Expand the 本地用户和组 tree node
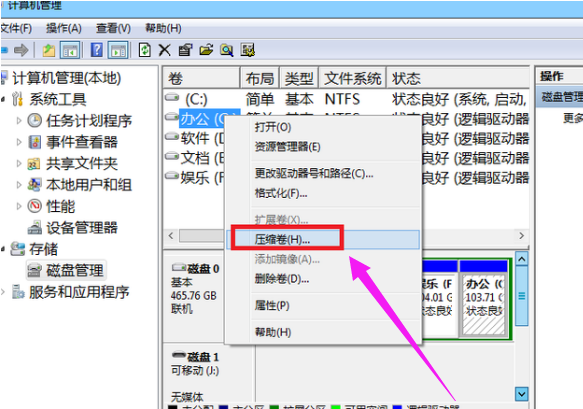 click(x=19, y=185)
